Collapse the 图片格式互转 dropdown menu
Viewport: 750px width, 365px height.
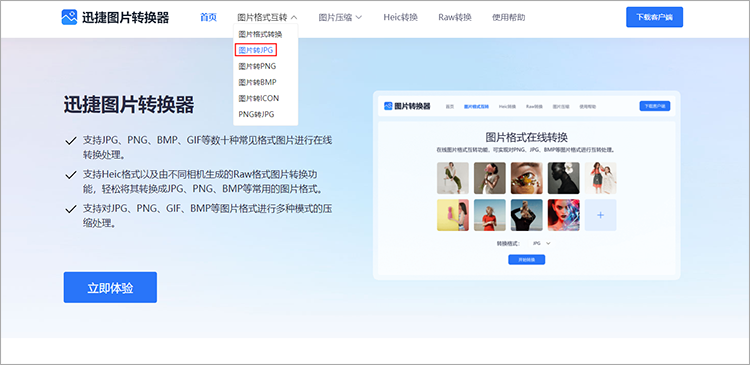click(x=267, y=18)
